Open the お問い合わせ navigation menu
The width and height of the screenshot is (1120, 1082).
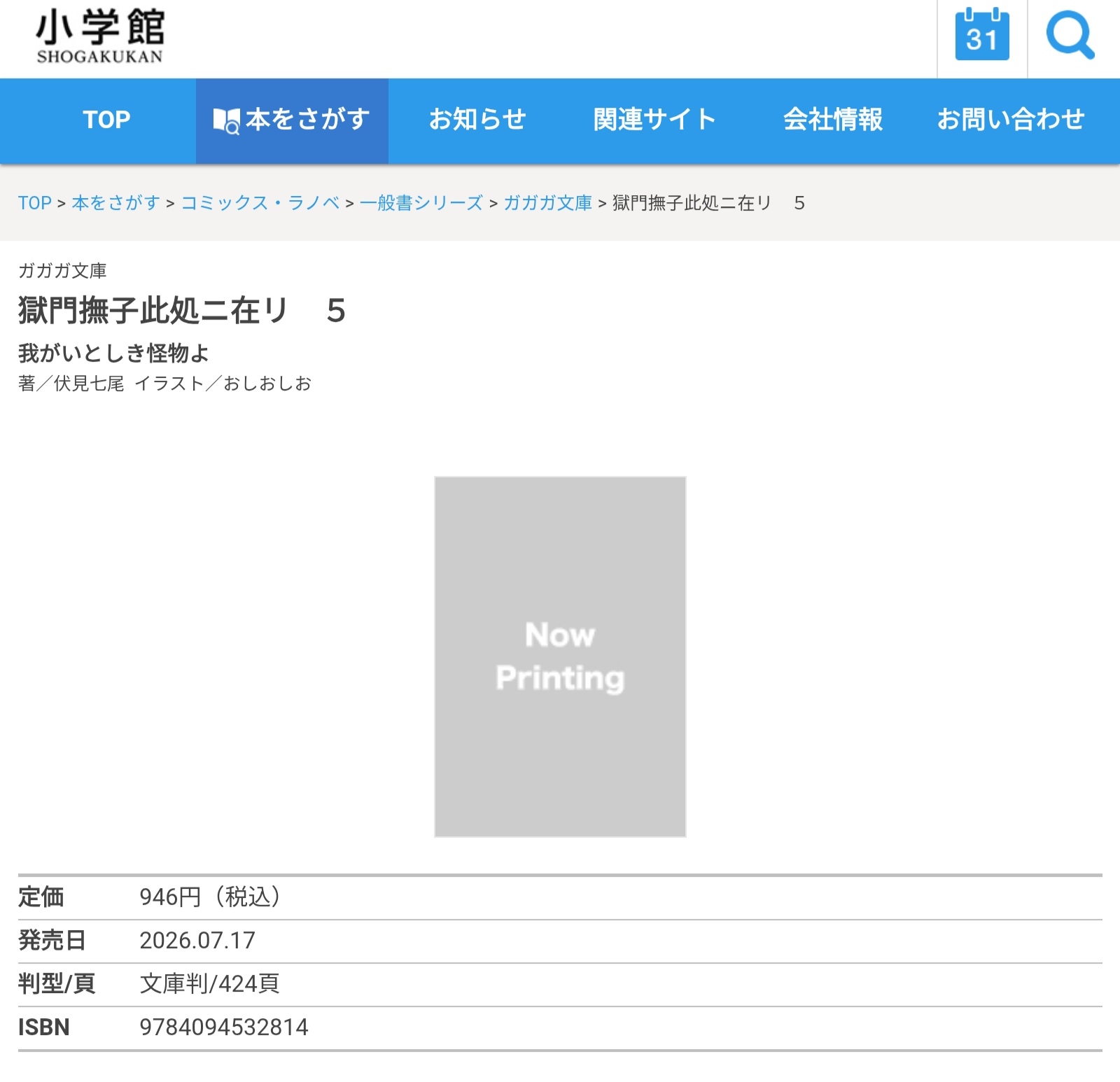click(1011, 120)
